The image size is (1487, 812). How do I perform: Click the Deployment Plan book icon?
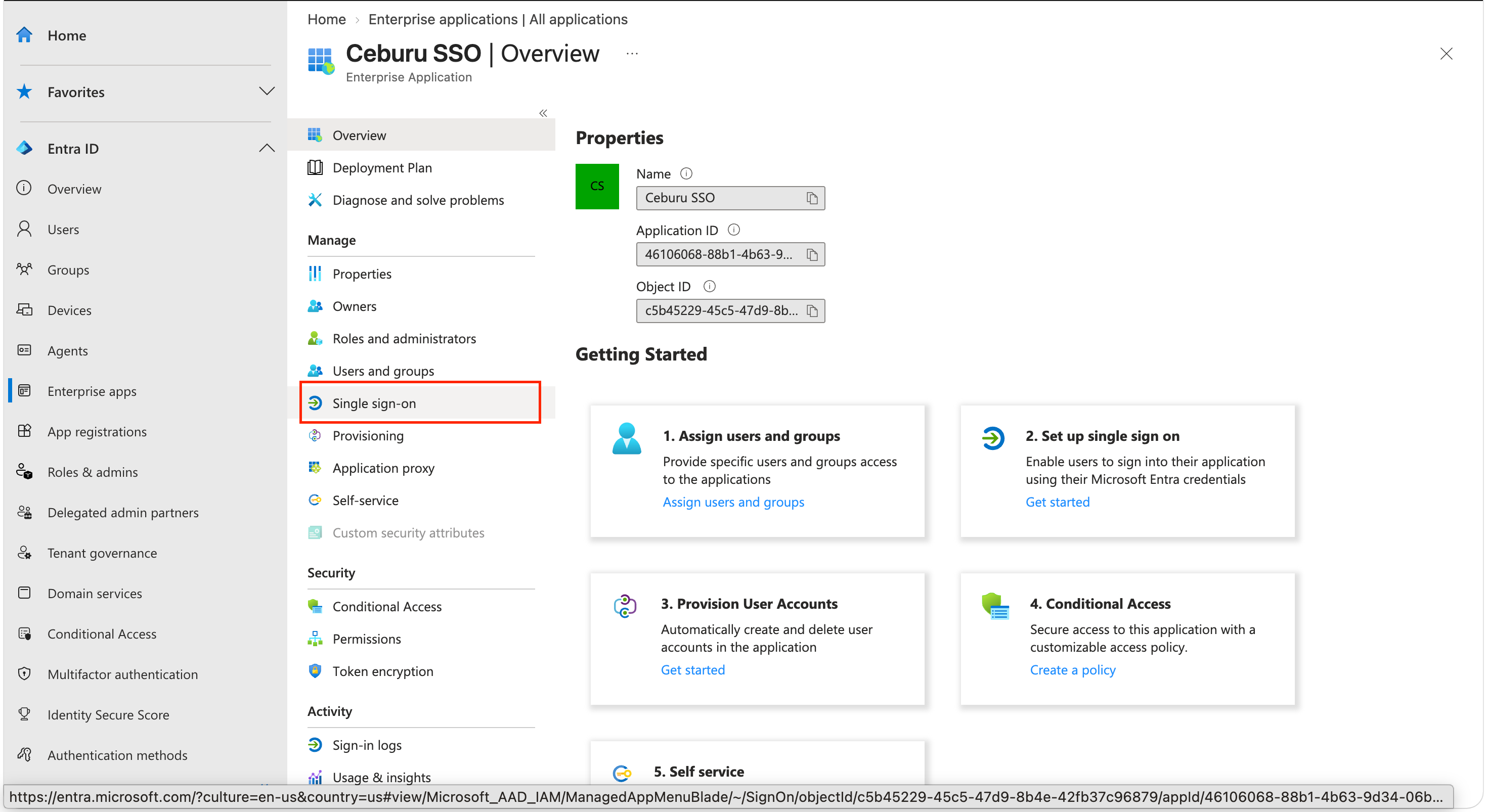click(315, 168)
